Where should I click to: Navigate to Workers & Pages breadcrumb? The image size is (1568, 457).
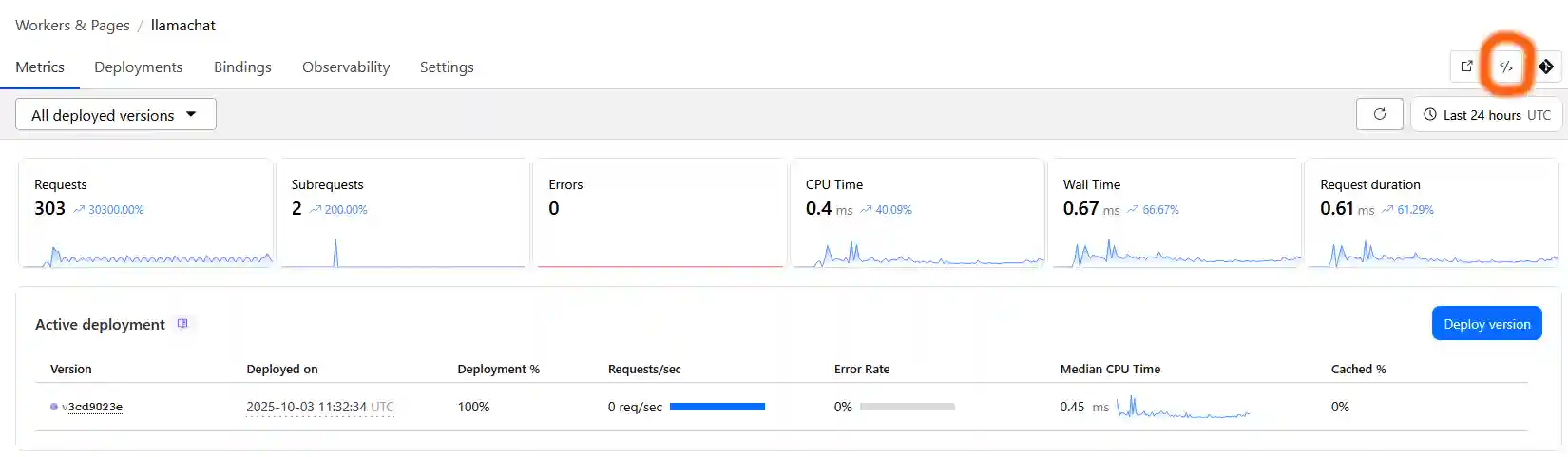72,26
